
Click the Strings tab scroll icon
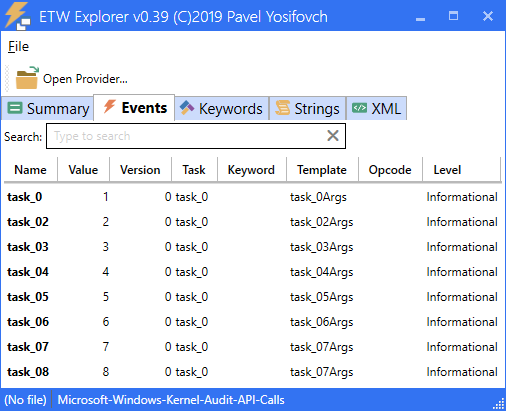click(282, 108)
